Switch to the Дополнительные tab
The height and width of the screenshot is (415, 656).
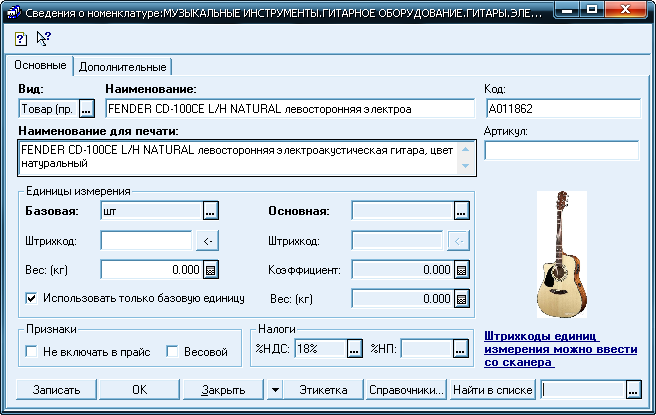[123, 67]
